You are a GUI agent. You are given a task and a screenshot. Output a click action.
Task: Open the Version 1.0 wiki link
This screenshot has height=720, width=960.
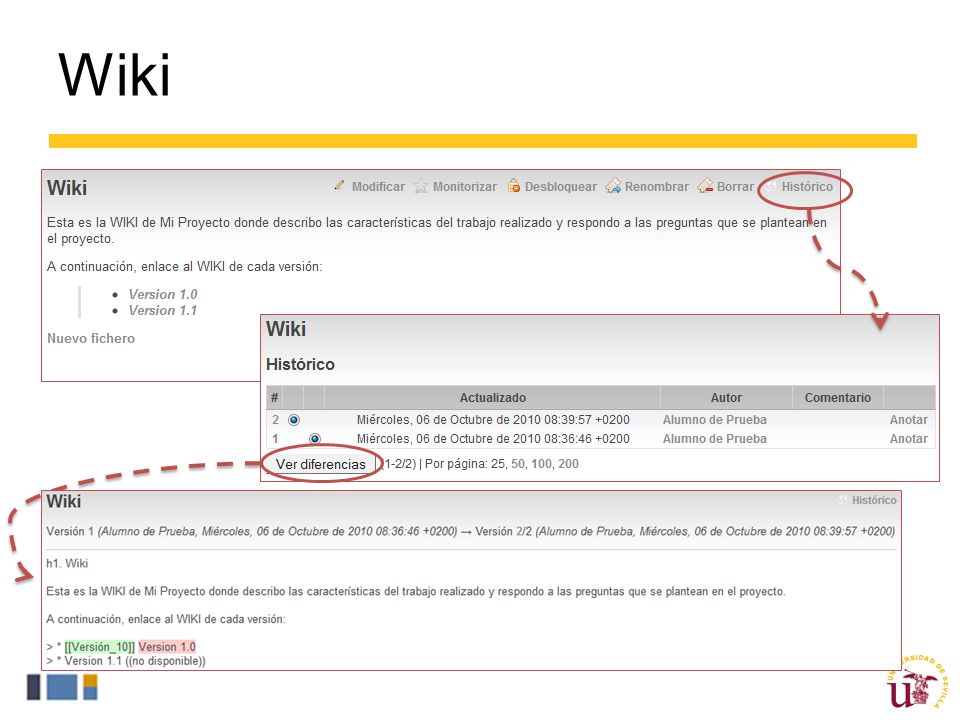[x=163, y=294]
